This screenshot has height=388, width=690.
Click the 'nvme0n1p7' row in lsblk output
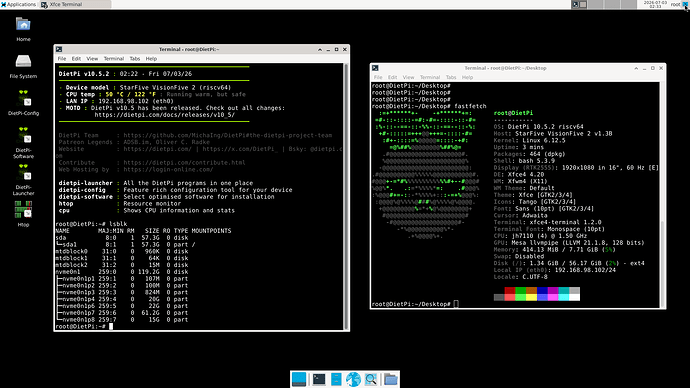122,313
